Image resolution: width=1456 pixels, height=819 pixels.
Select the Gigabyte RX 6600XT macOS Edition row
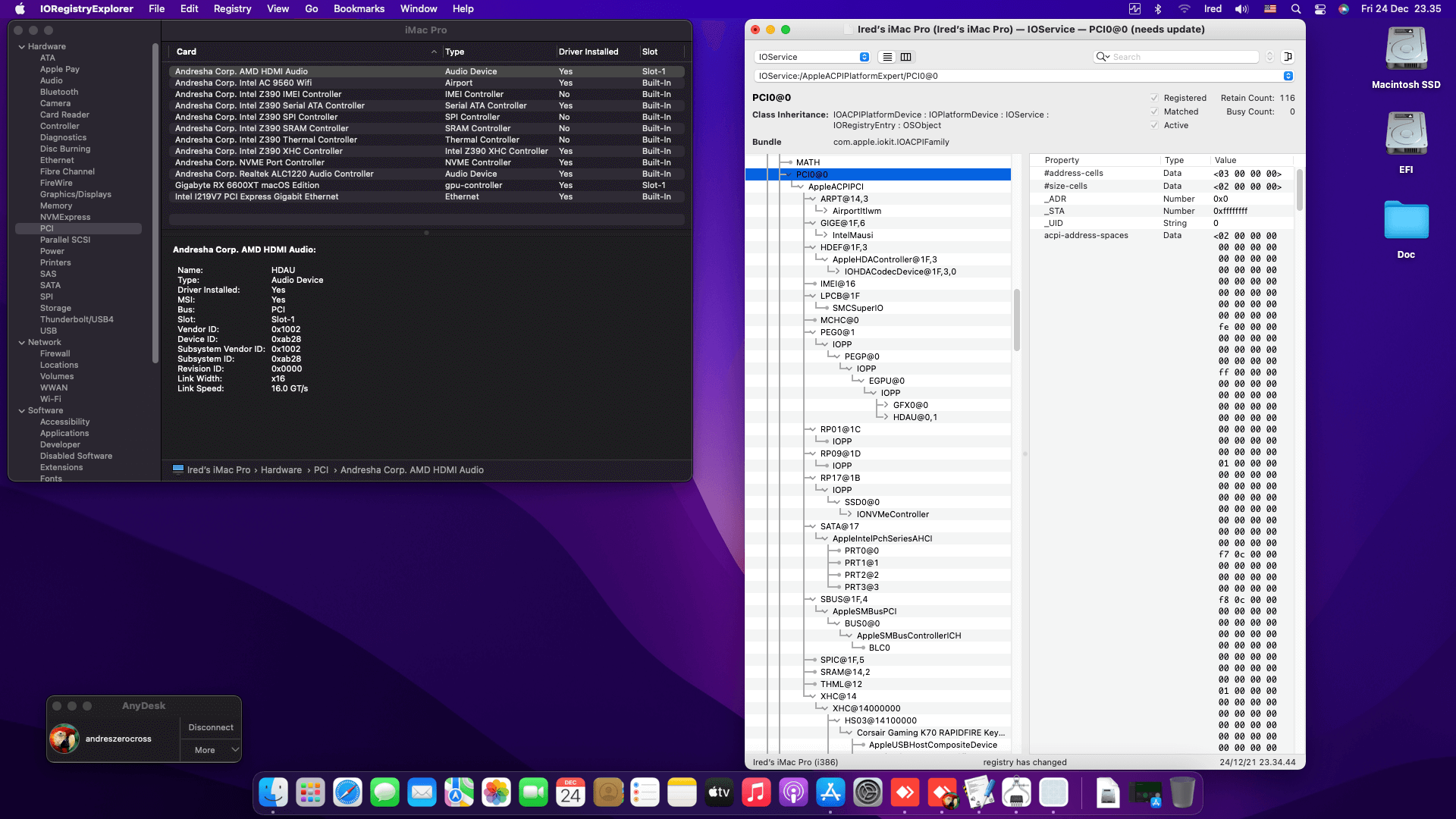coord(426,186)
